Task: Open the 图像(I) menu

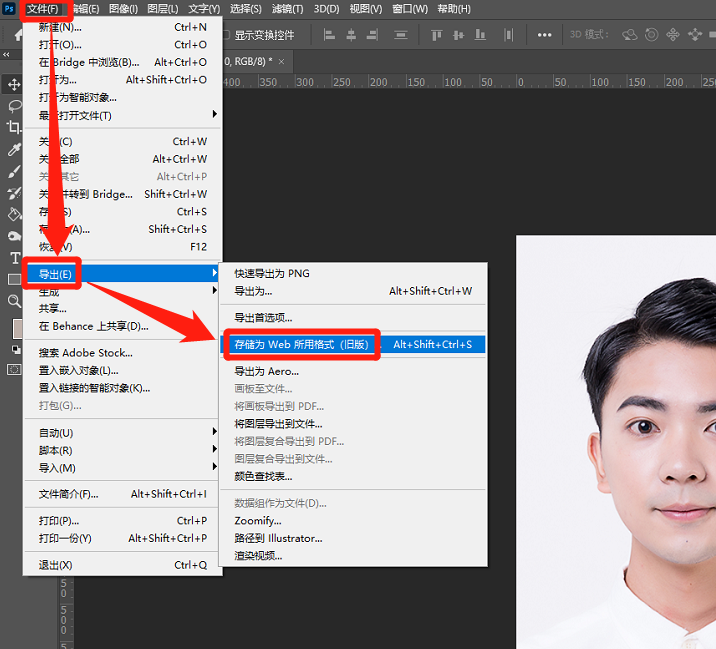Action: coord(123,9)
